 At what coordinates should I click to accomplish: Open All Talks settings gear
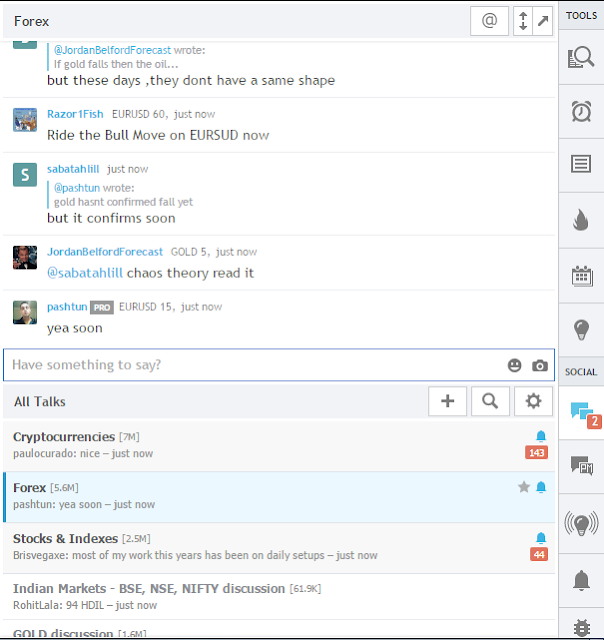coord(533,401)
